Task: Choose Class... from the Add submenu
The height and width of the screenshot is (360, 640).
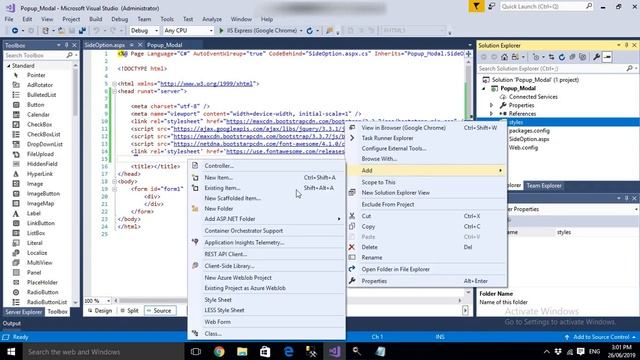Action: coord(266,333)
